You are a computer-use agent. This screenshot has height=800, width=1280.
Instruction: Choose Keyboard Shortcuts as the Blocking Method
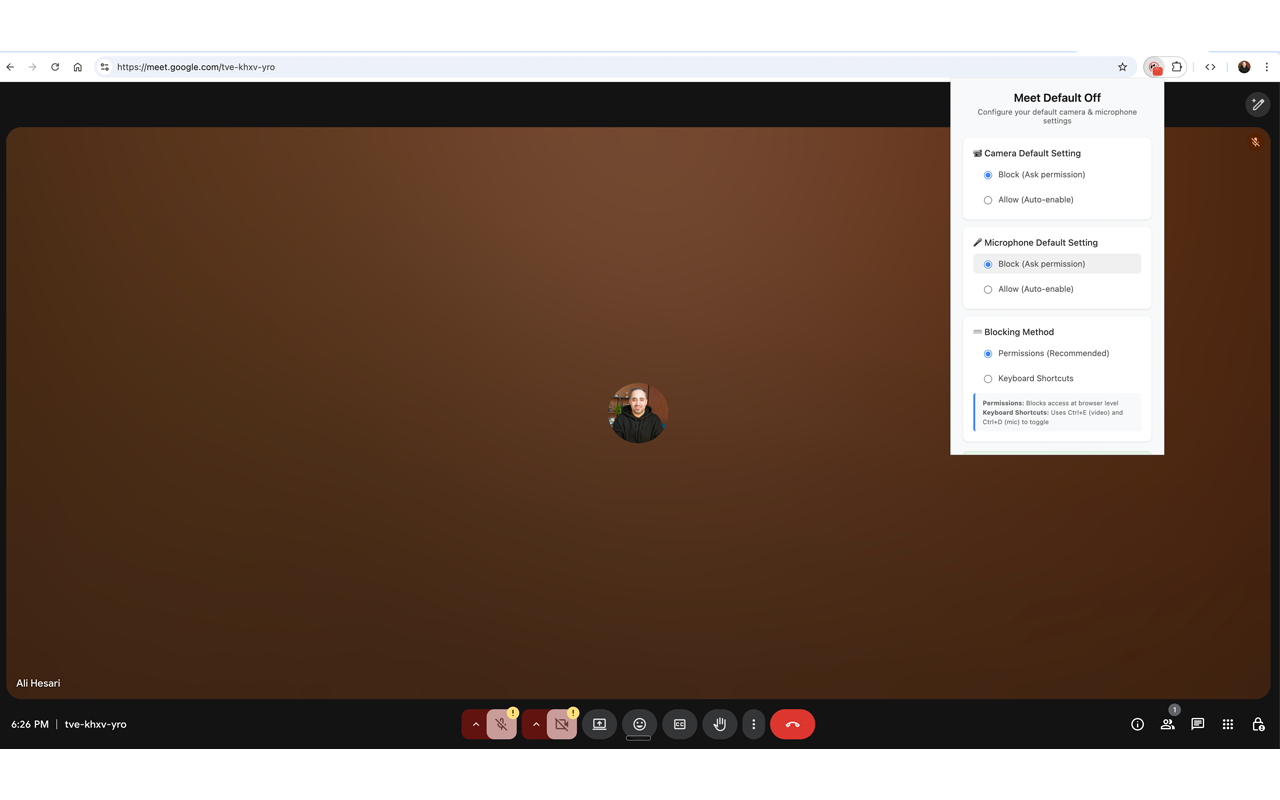988,378
